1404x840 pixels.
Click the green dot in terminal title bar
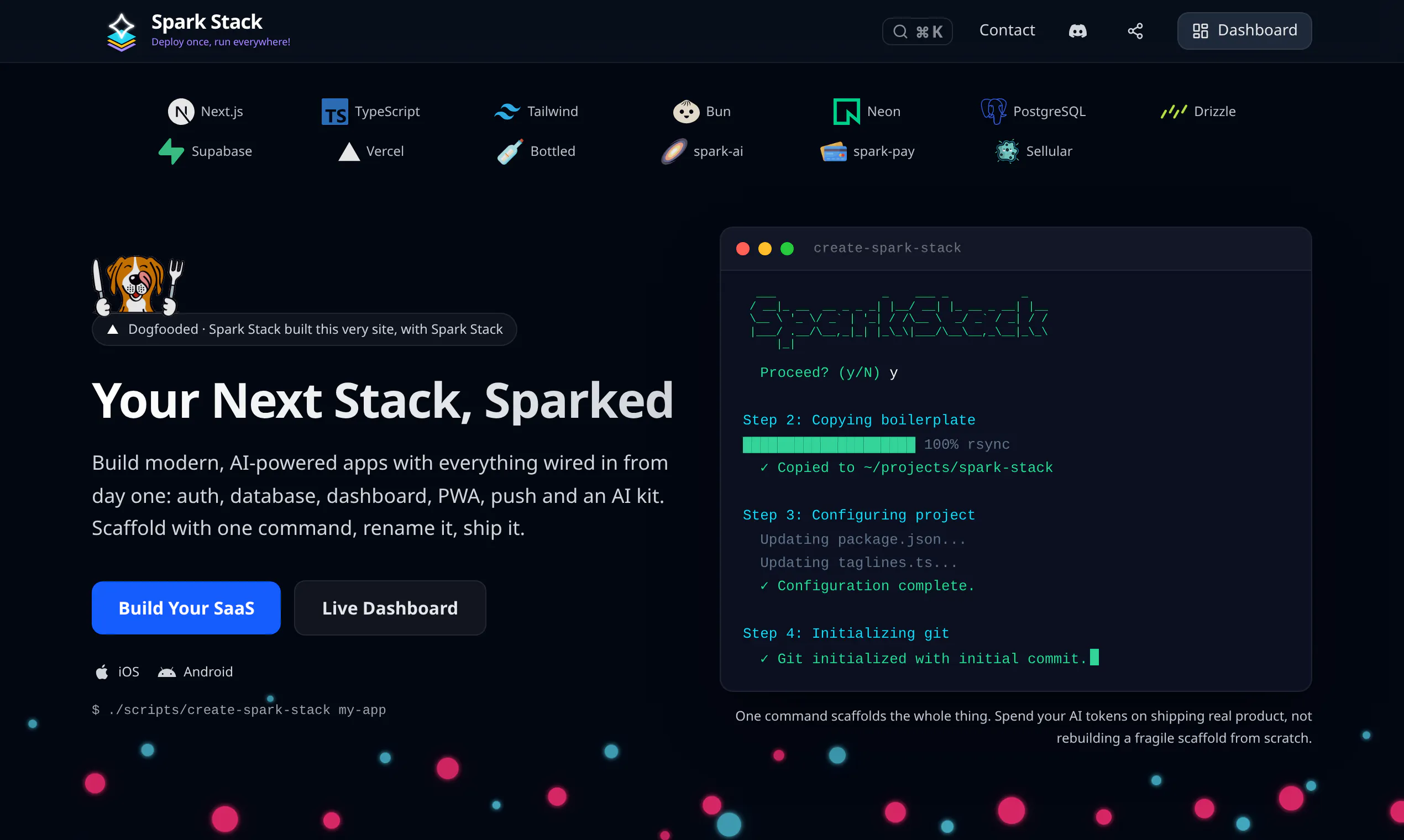point(787,249)
